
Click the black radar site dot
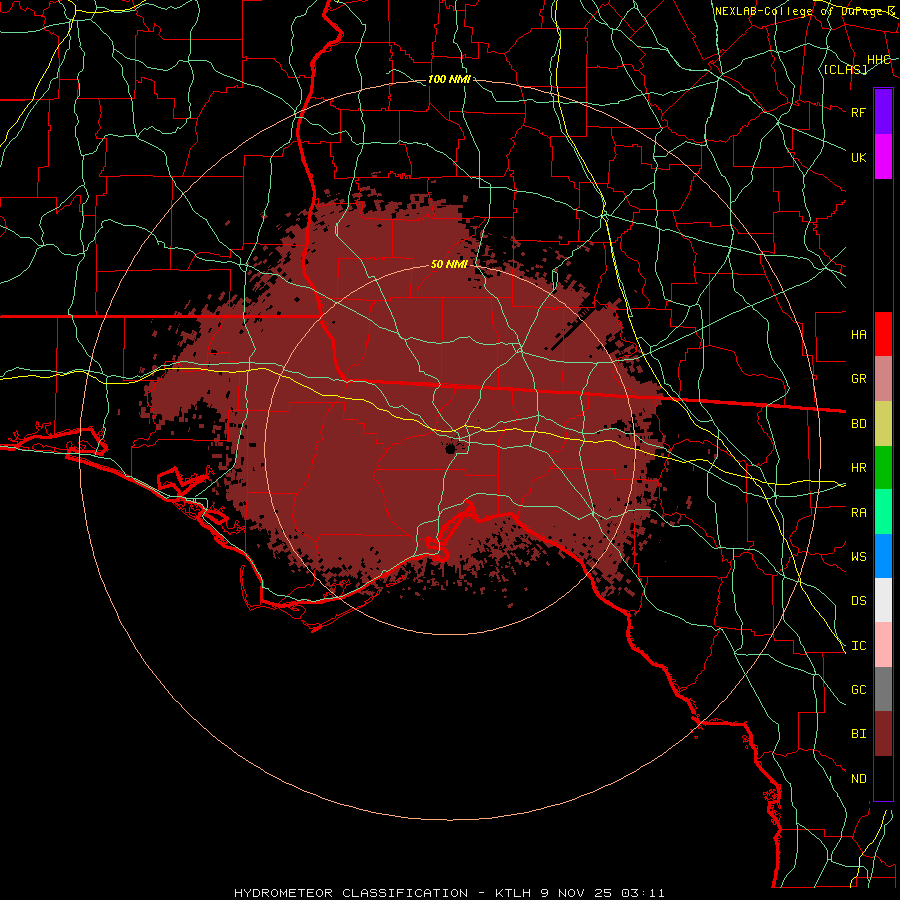[x=451, y=448]
